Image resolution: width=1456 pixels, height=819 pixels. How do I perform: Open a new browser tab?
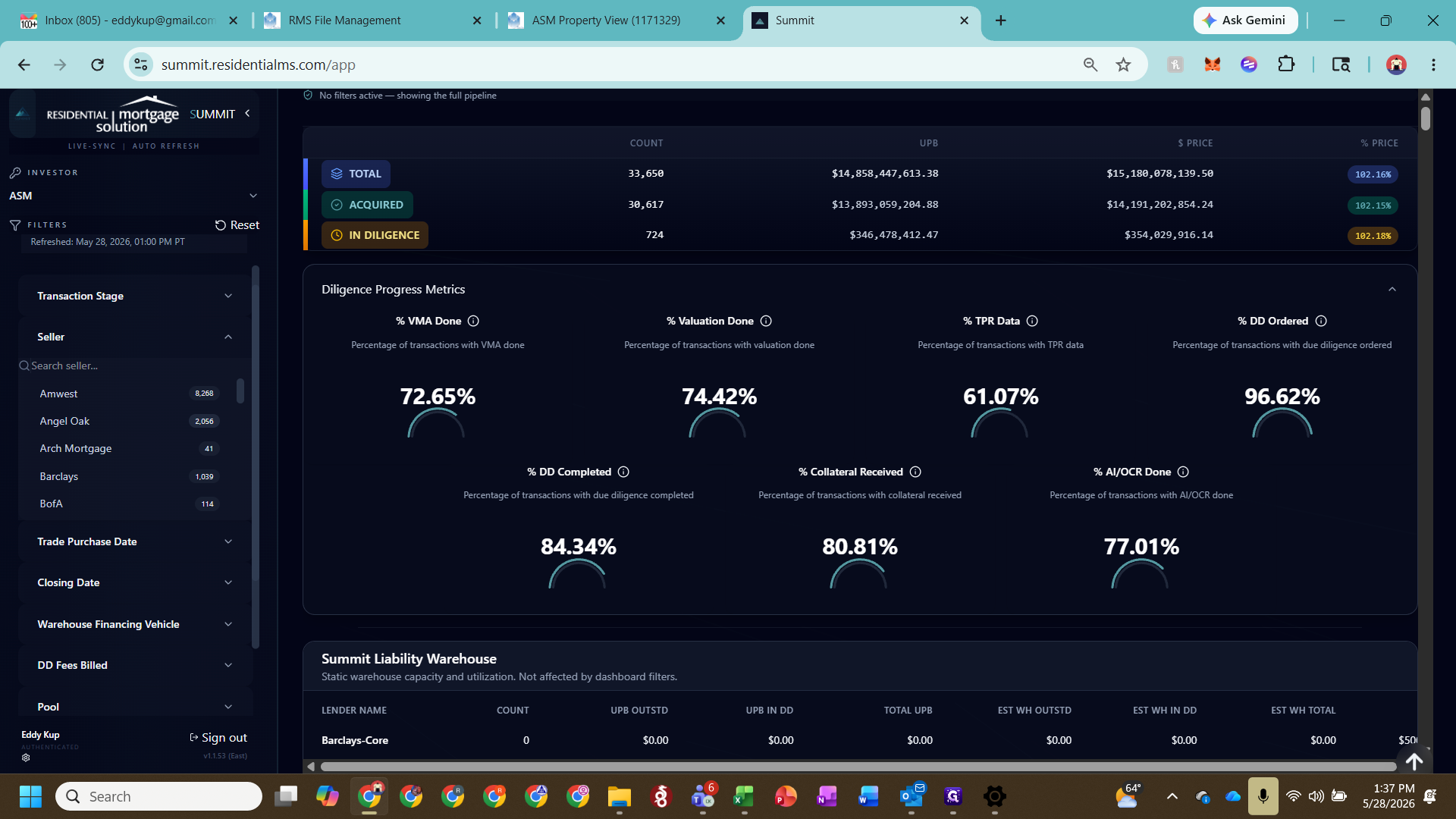[x=1001, y=20]
